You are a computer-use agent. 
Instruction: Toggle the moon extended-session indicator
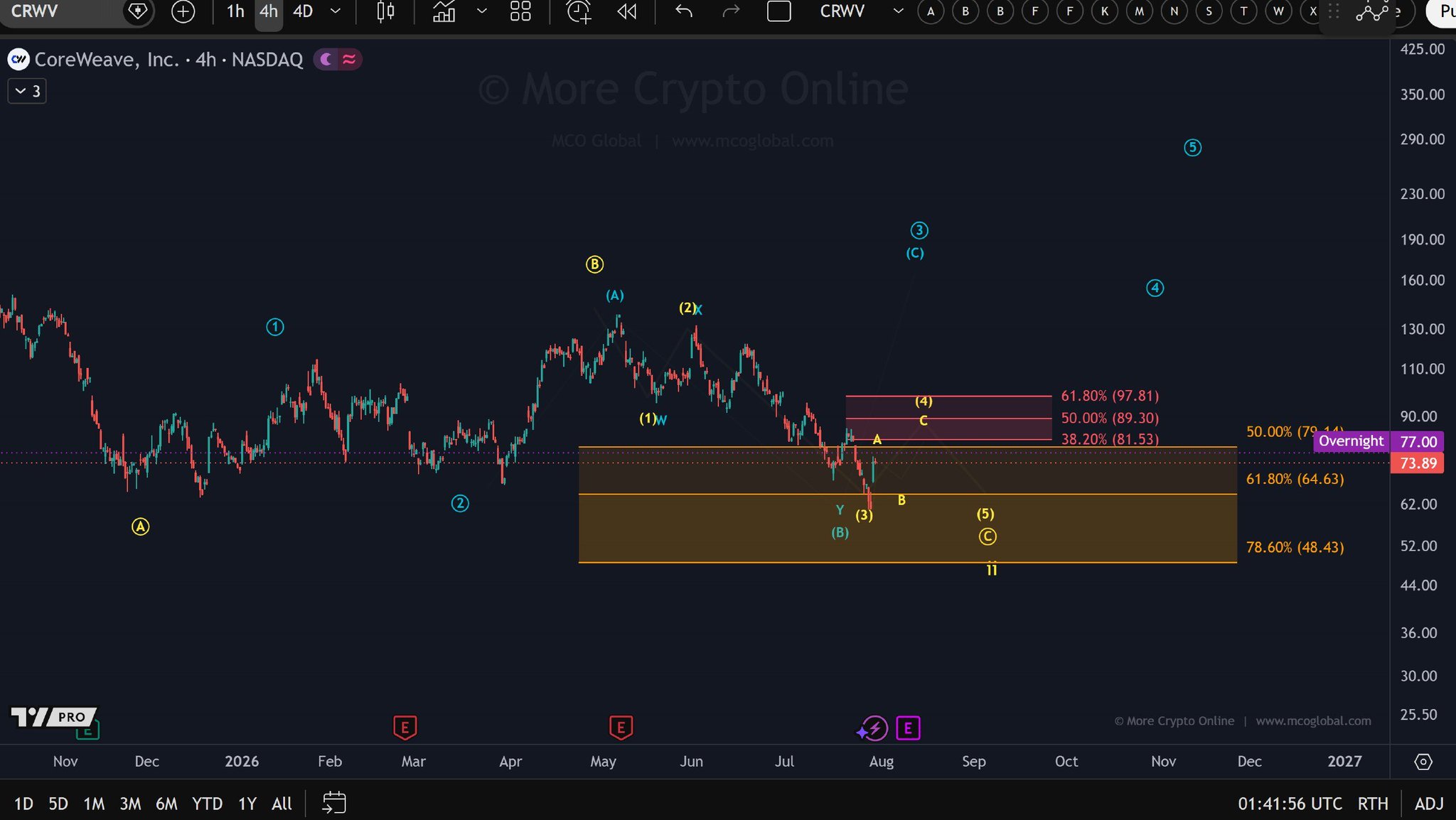(326, 60)
